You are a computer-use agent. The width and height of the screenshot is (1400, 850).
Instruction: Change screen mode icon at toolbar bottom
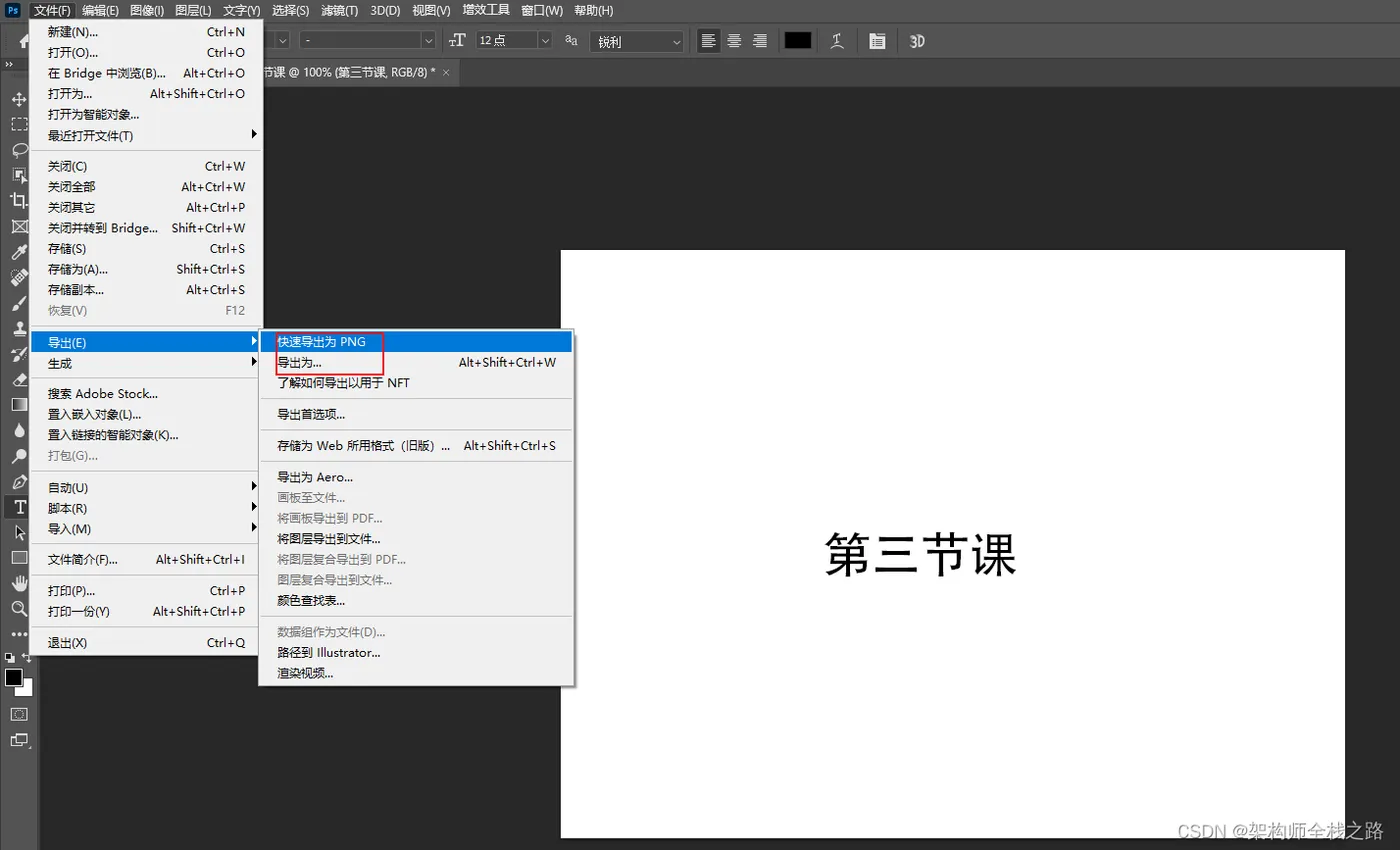click(x=19, y=741)
